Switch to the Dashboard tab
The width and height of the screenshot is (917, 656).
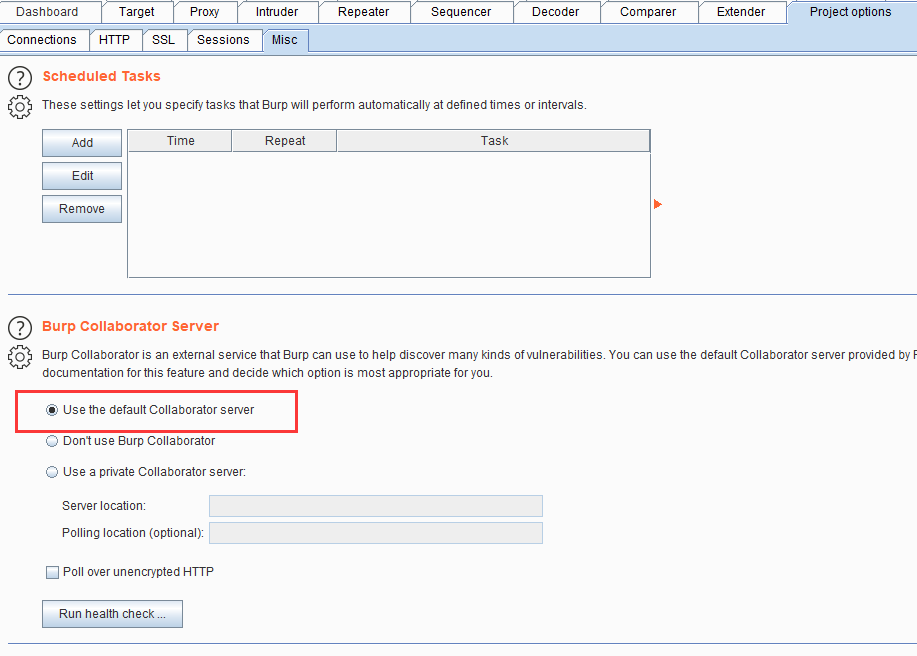47,12
